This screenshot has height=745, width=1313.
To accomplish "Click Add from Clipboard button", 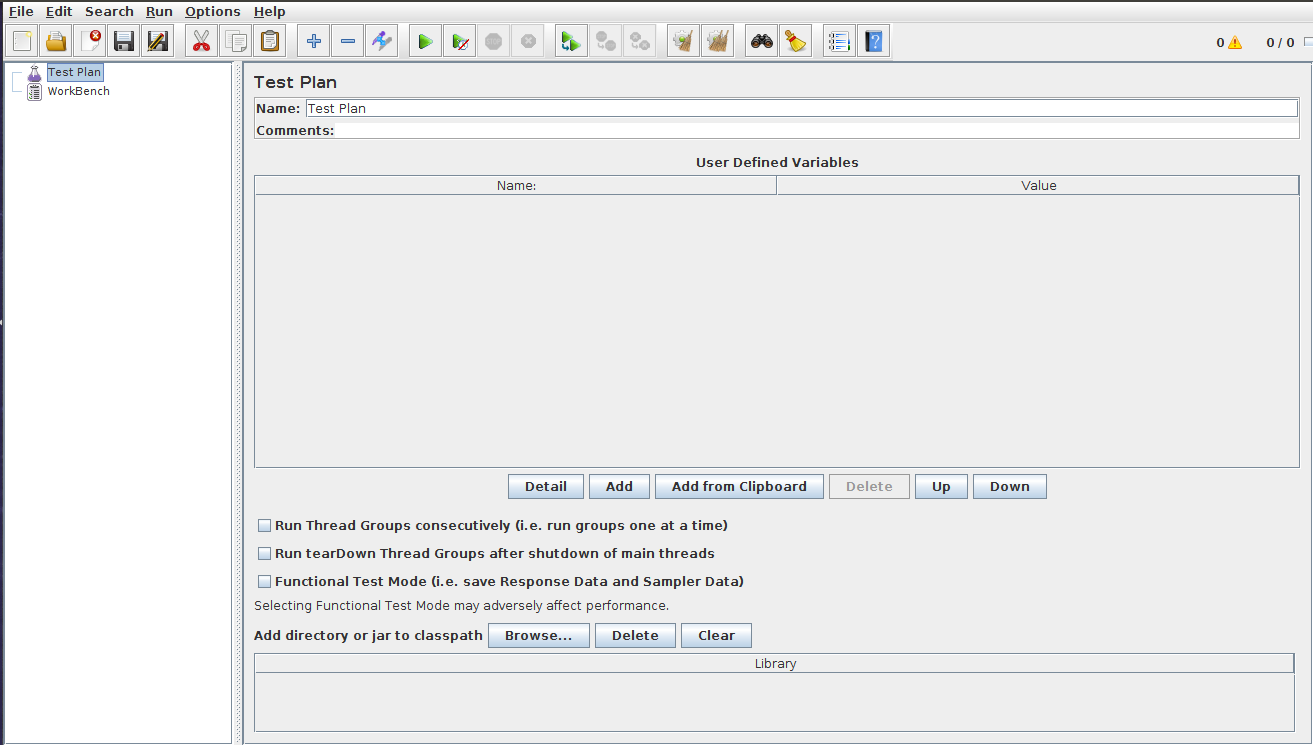I will (x=739, y=486).
